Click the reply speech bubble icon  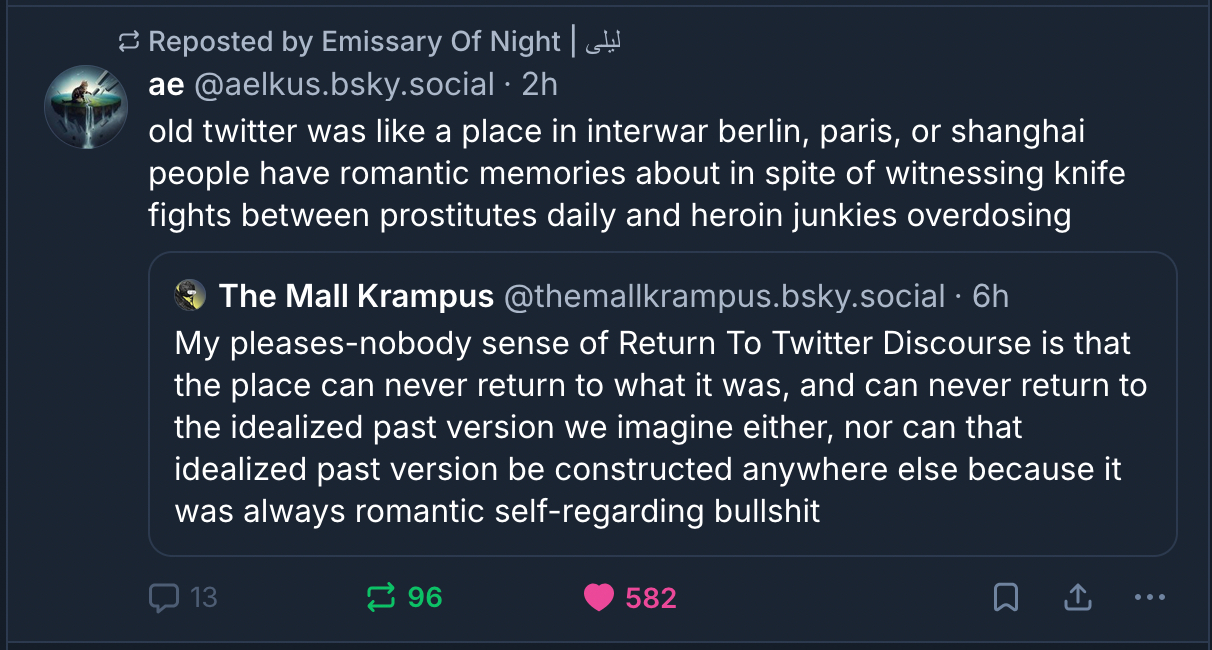click(x=163, y=598)
